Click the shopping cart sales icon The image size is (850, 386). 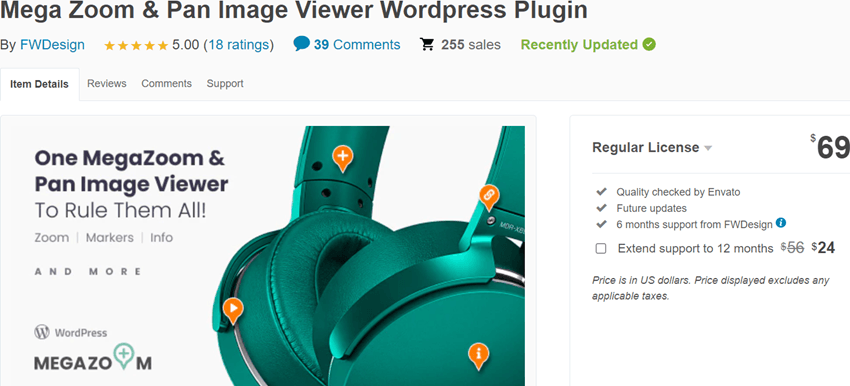pyautogui.click(x=427, y=44)
